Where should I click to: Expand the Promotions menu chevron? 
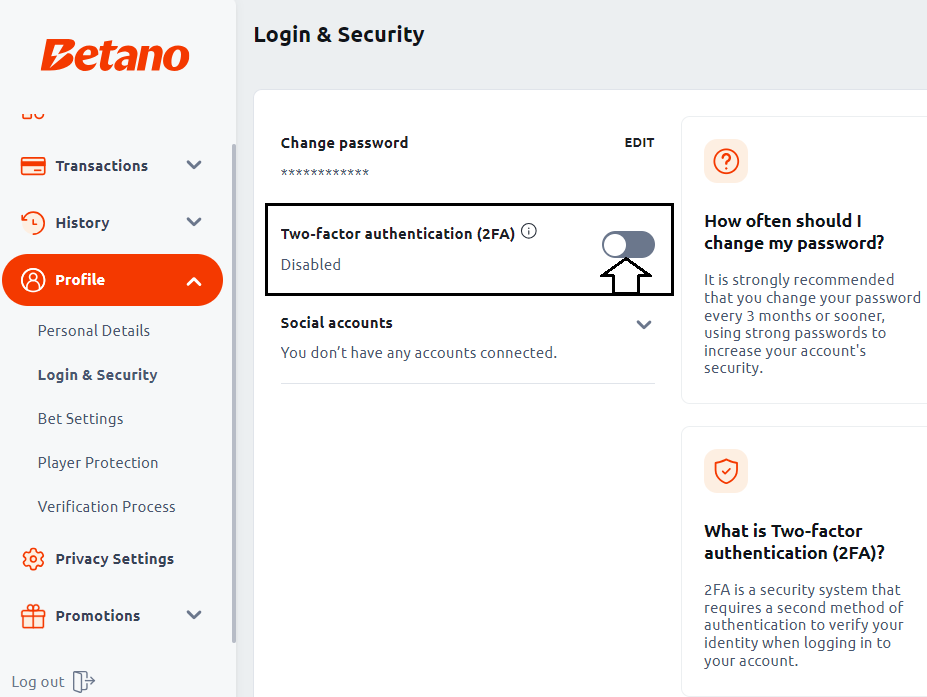(x=194, y=615)
